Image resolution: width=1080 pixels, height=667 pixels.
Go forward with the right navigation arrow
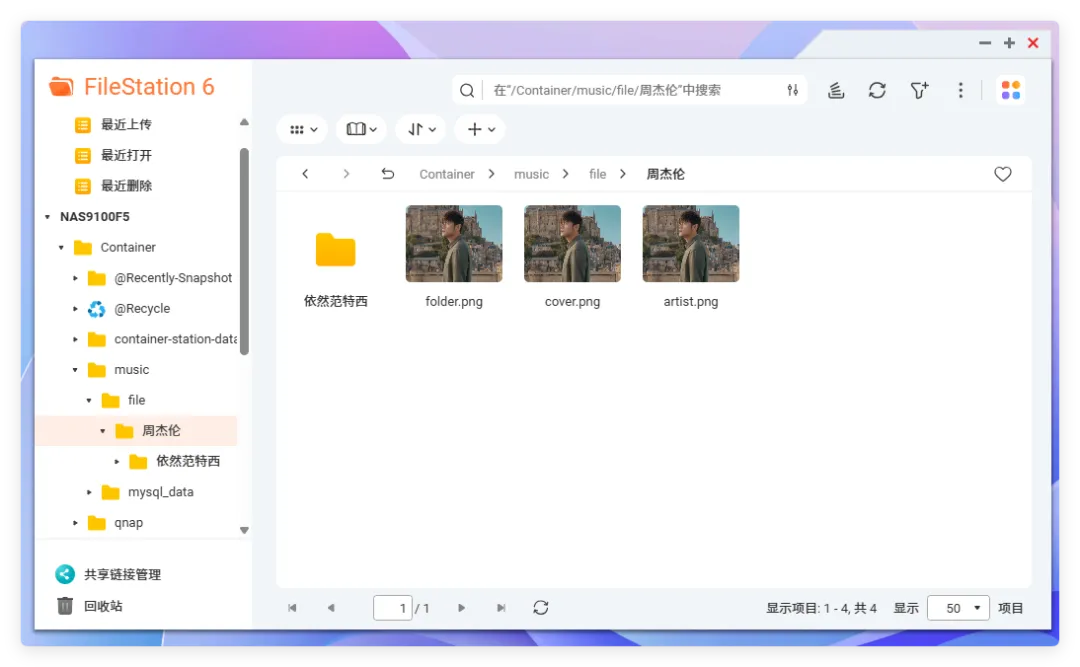click(346, 174)
